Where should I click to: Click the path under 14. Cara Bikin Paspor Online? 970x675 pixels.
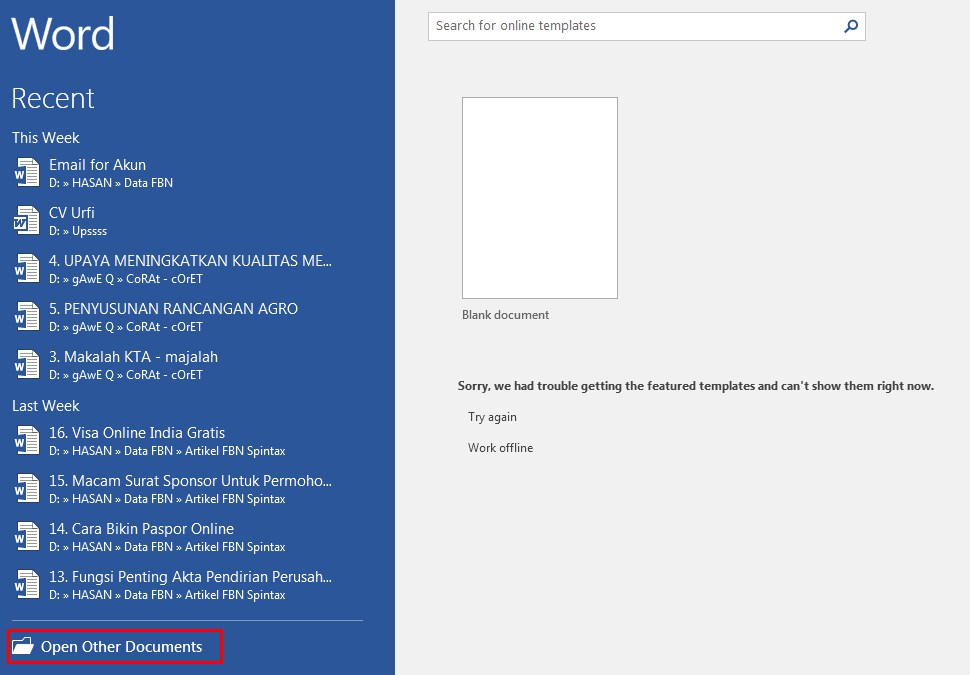[167, 547]
